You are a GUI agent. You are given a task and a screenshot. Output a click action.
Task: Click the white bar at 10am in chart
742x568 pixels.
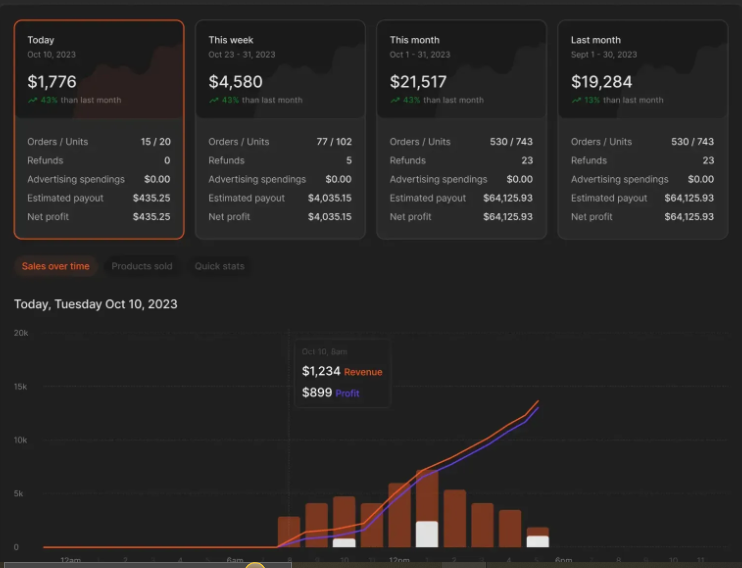344,542
